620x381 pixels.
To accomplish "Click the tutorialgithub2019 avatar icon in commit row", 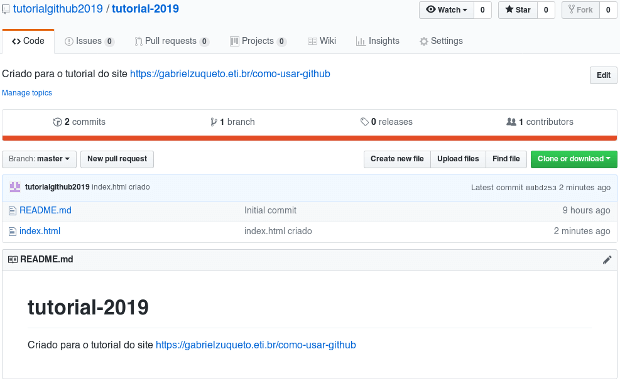I will point(15,187).
